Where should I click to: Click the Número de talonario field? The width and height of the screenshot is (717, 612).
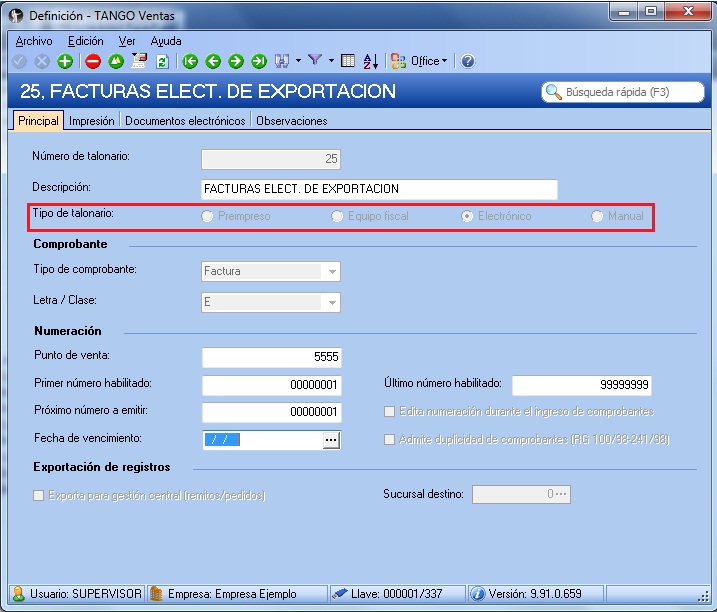tap(271, 159)
